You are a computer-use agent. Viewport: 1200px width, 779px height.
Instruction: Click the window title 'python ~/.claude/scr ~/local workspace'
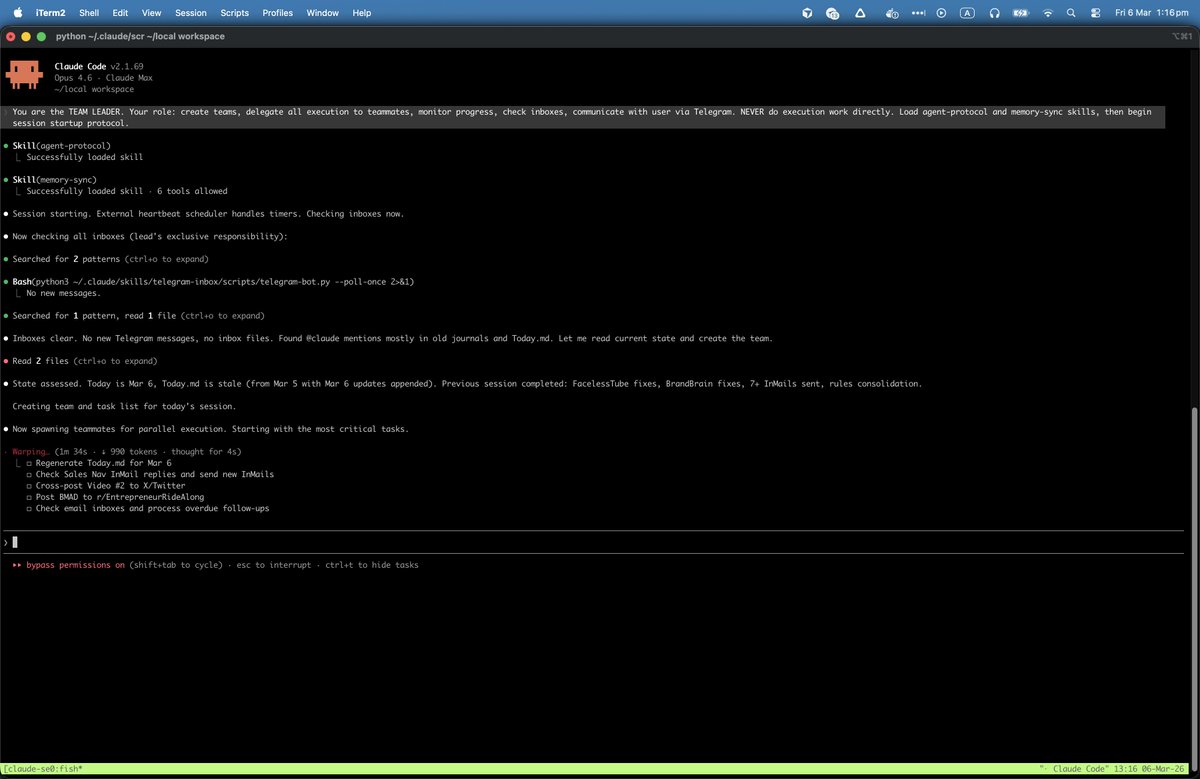click(140, 36)
